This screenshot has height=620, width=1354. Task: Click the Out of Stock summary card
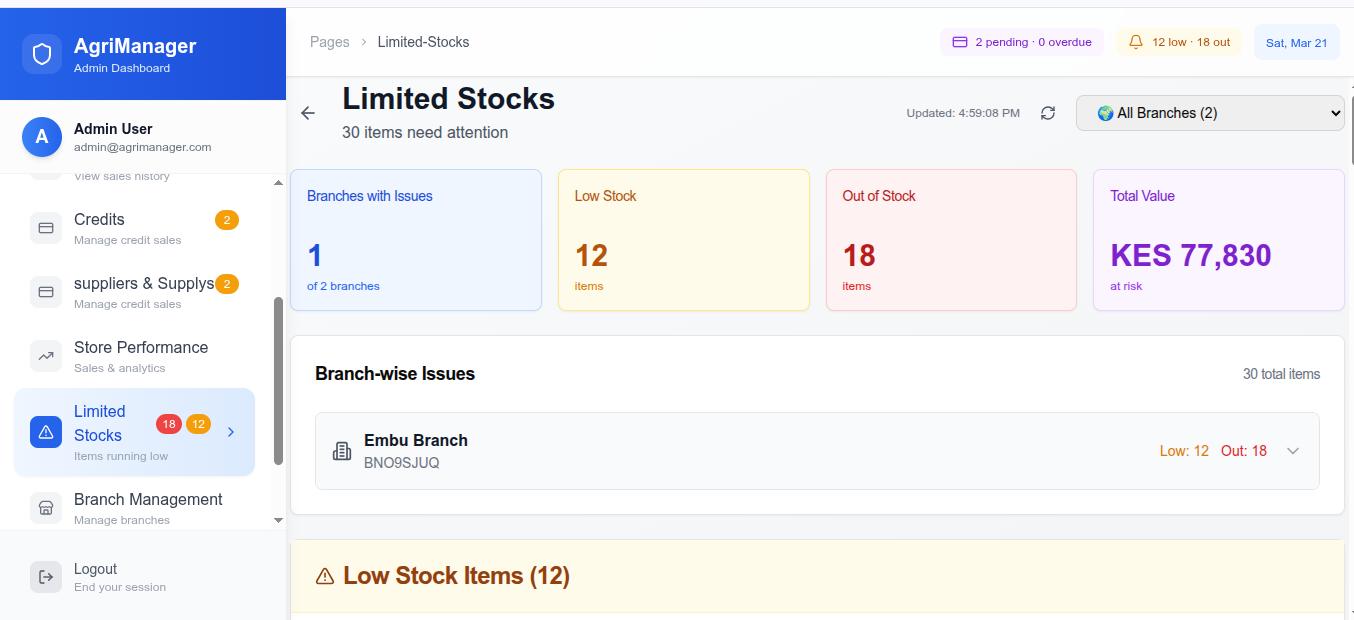(951, 240)
